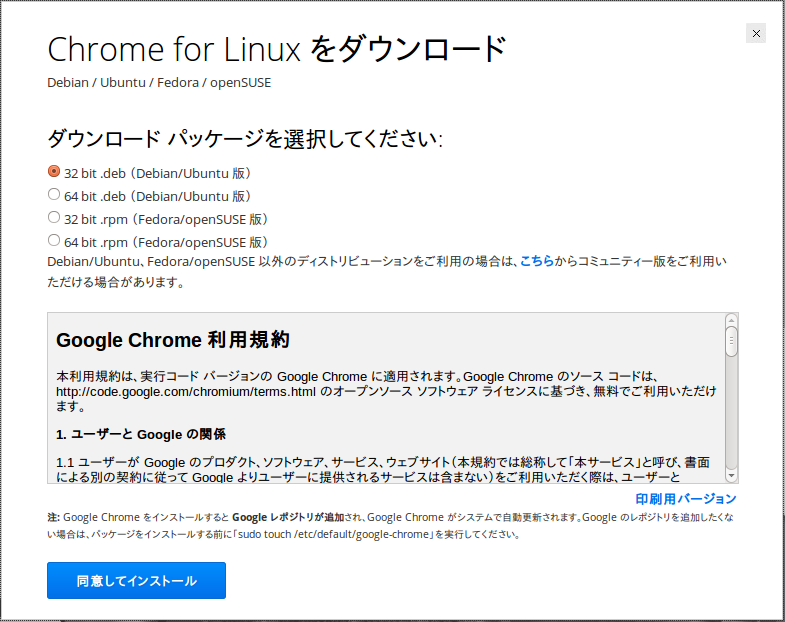Click the terms box scrollbar thumb
785x622 pixels.
(x=732, y=341)
